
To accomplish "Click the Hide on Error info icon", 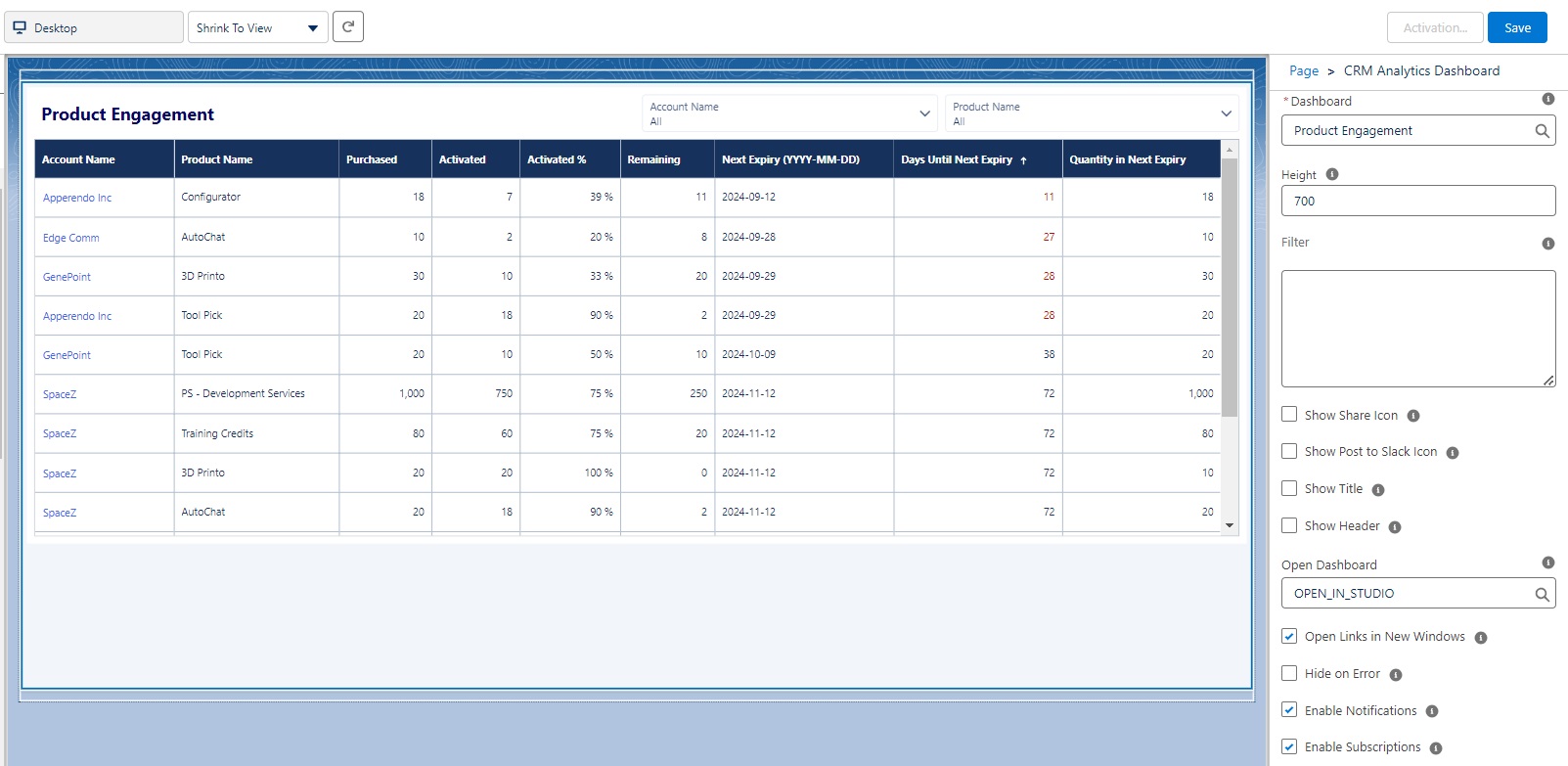I will point(1395,675).
